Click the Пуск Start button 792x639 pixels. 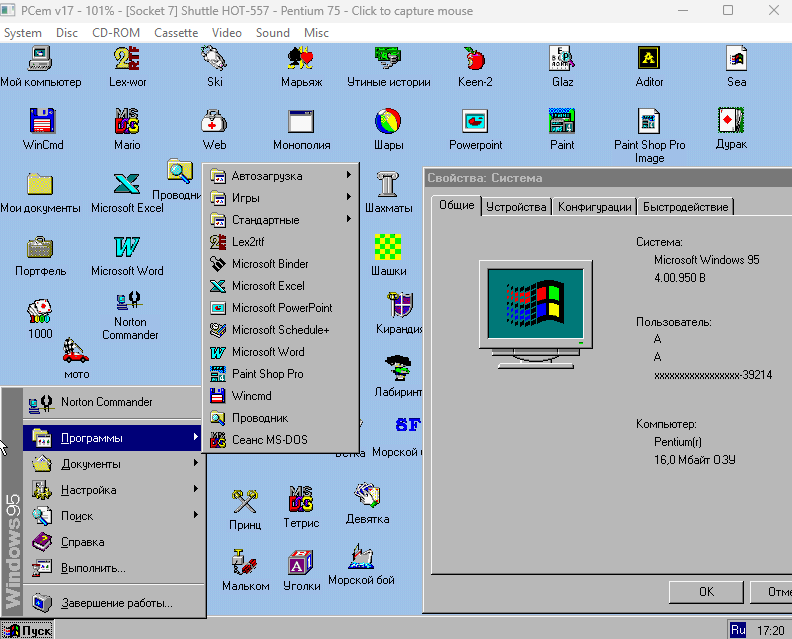[28, 630]
